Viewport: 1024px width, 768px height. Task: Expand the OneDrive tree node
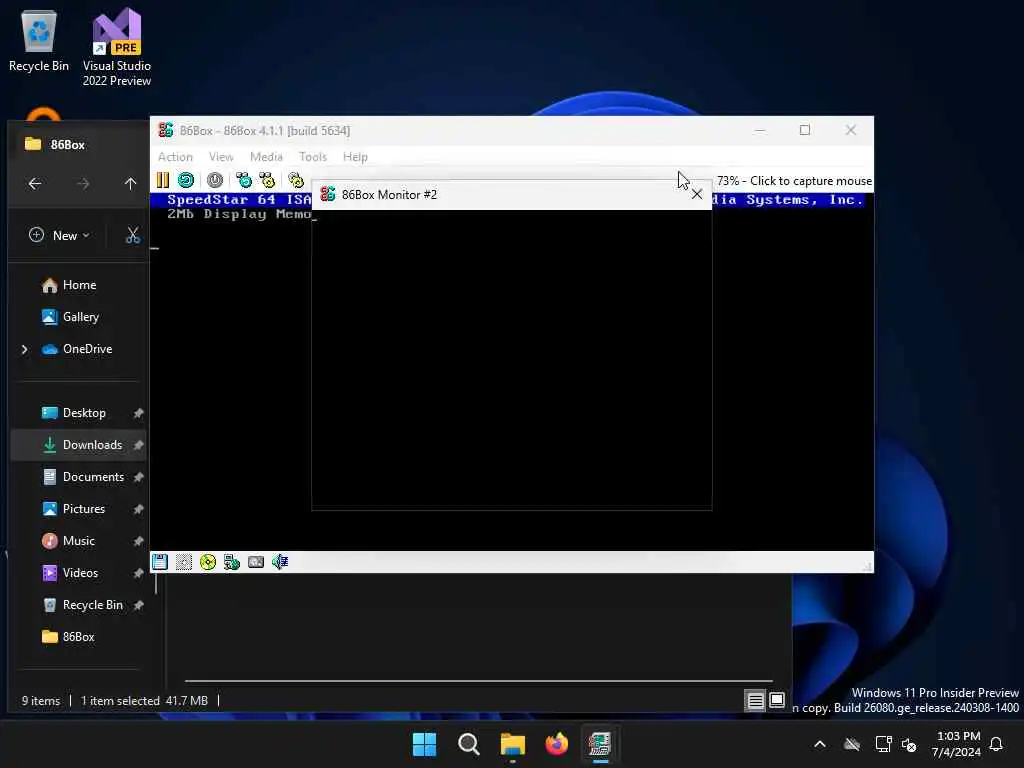tap(25, 349)
